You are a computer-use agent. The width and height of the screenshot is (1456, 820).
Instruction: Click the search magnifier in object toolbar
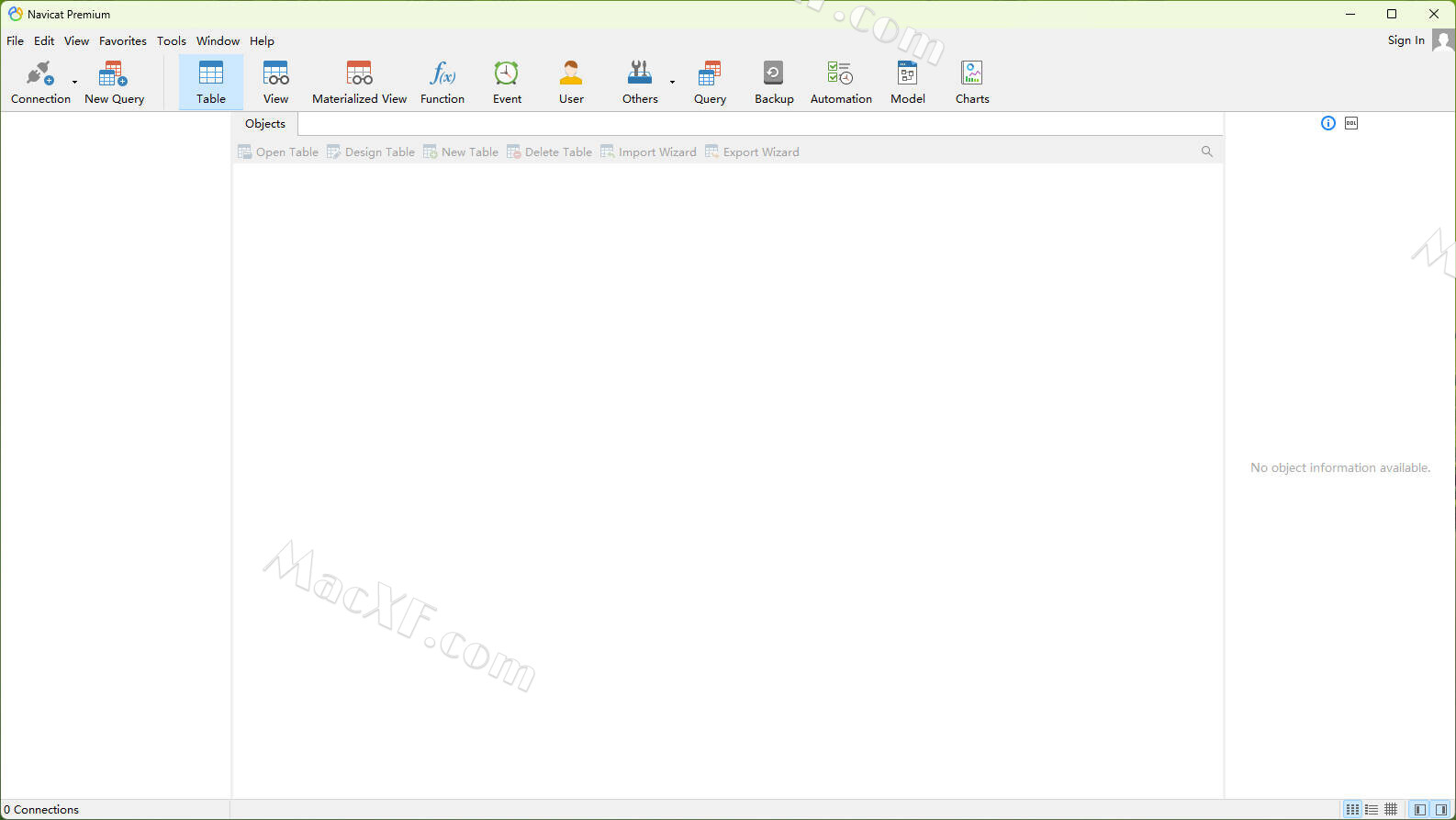coord(1207,152)
